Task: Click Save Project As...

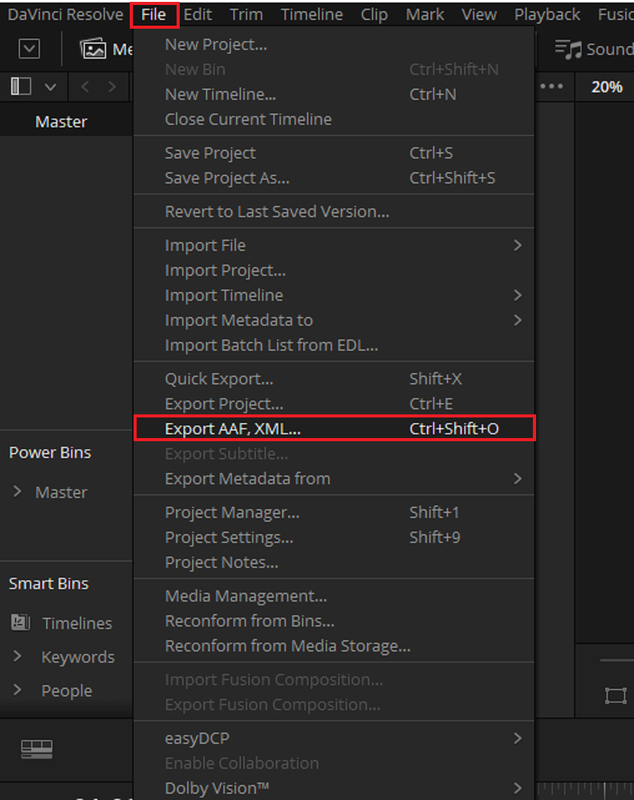Action: pyautogui.click(x=334, y=178)
